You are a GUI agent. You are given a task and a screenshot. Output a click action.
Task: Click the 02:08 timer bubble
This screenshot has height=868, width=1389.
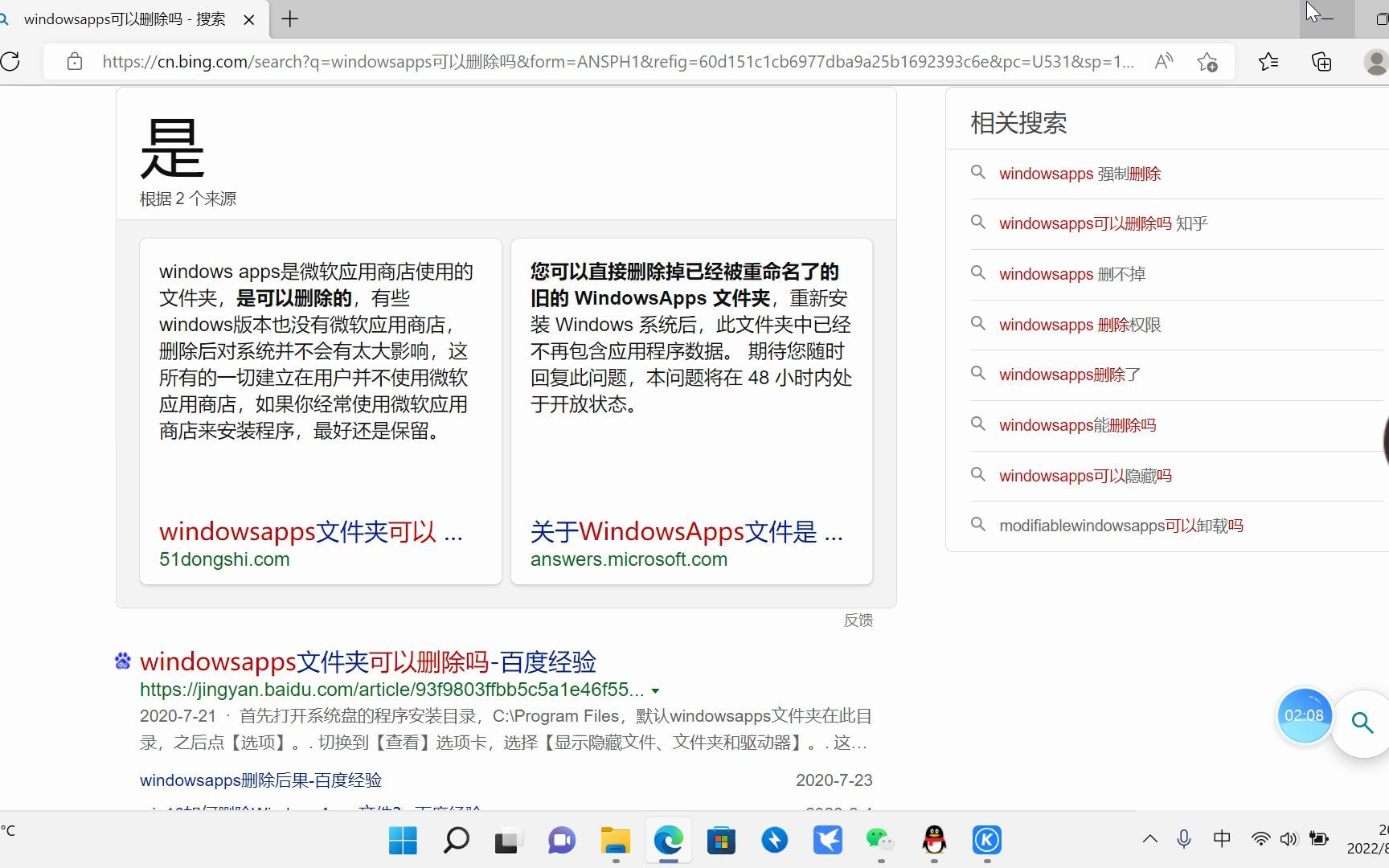pos(1304,715)
